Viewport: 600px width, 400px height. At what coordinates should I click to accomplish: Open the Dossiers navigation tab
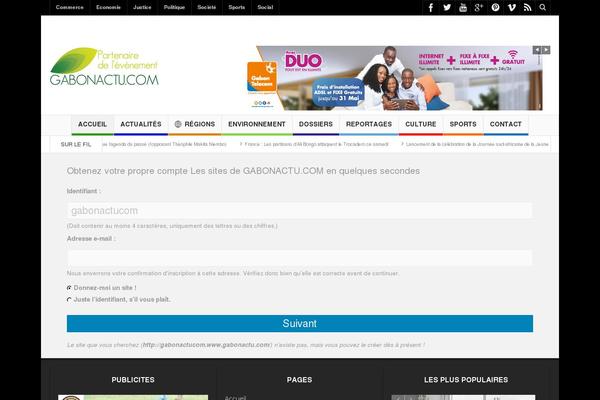316,124
